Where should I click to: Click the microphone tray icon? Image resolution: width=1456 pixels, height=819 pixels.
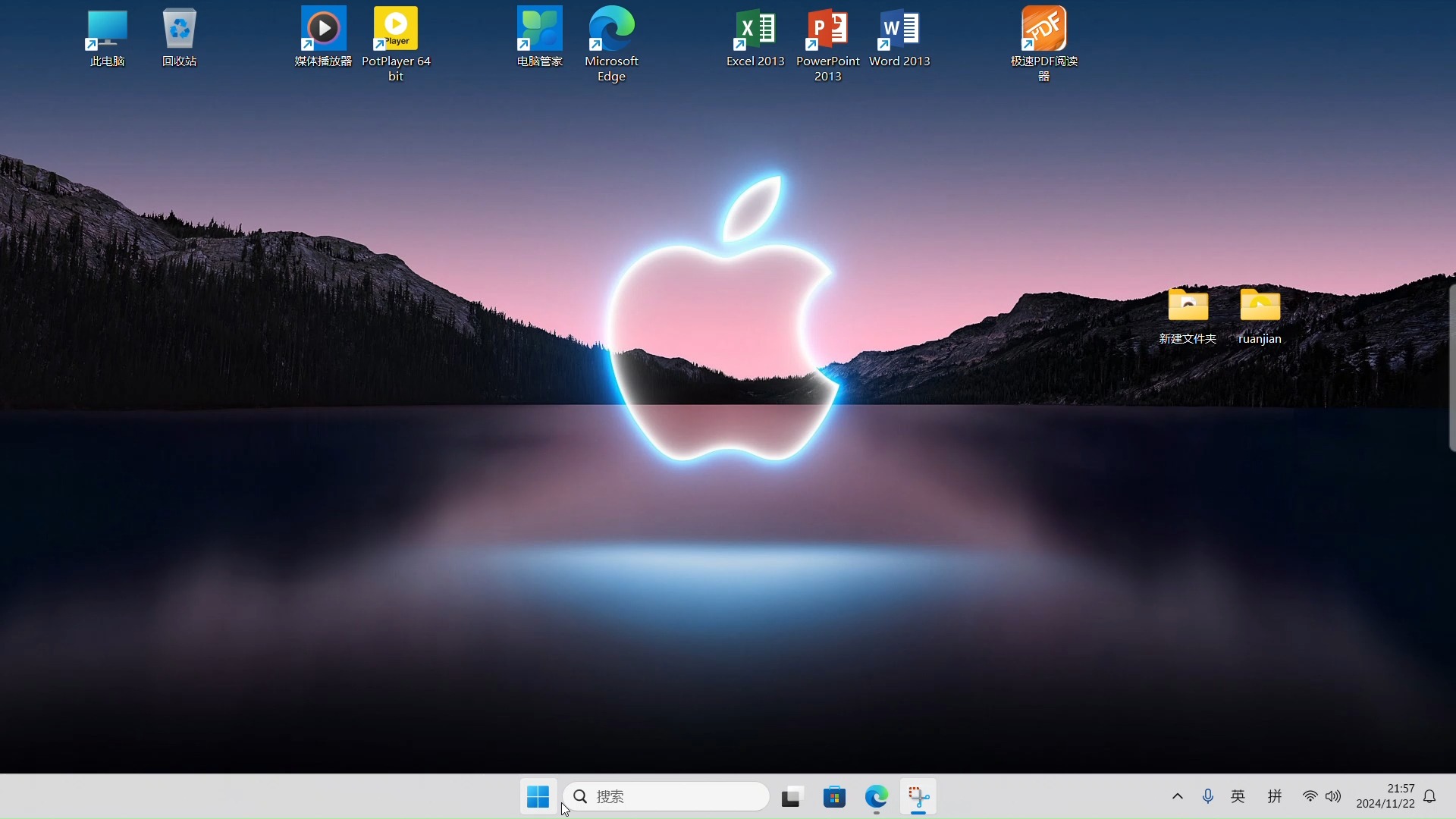point(1208,796)
